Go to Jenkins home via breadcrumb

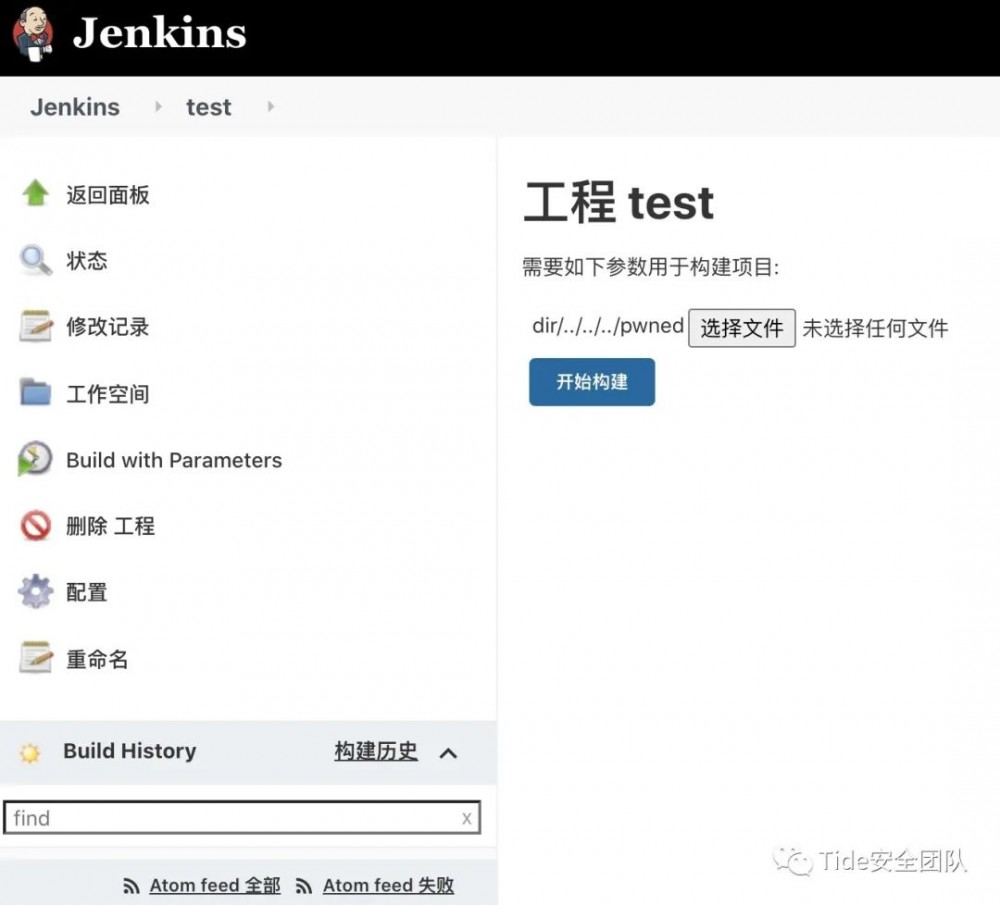pyautogui.click(x=74, y=107)
